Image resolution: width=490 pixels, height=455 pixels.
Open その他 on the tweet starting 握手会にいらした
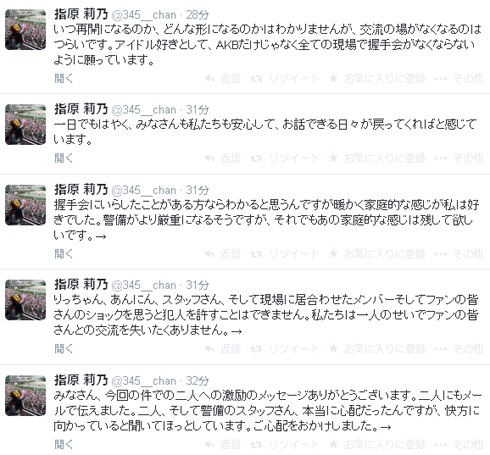pos(459,254)
